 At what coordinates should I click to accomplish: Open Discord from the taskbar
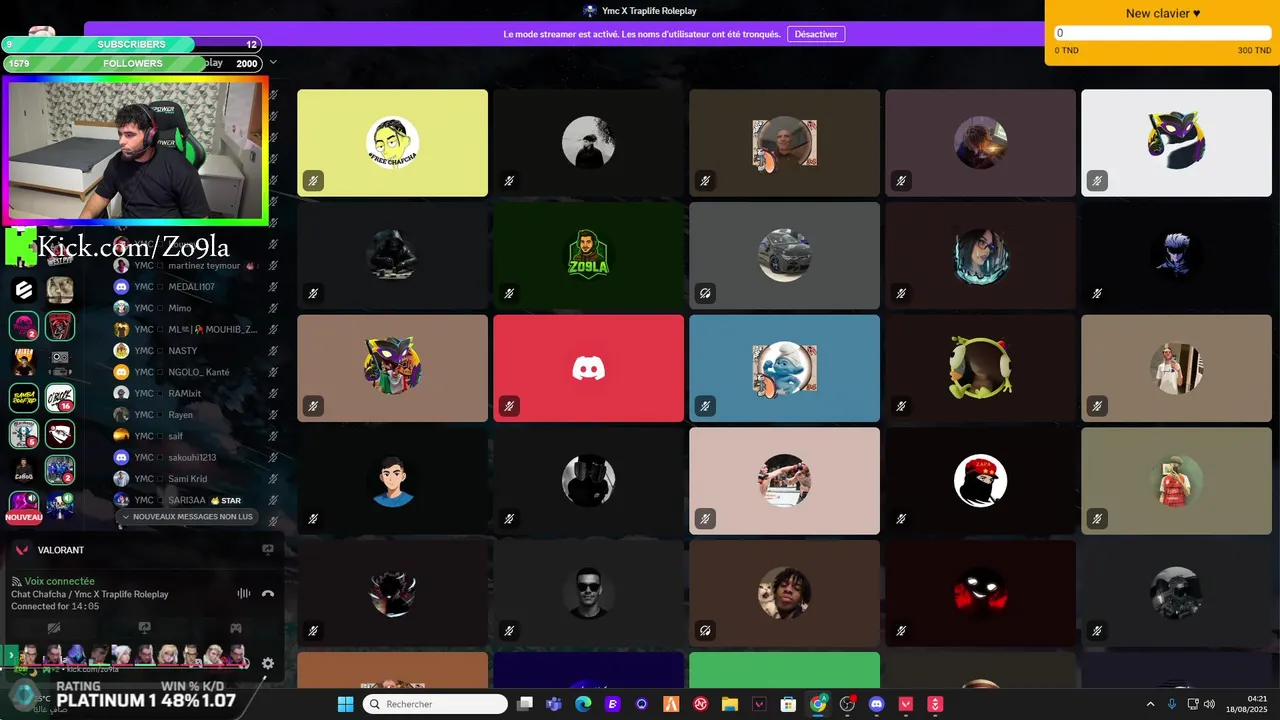[x=877, y=704]
